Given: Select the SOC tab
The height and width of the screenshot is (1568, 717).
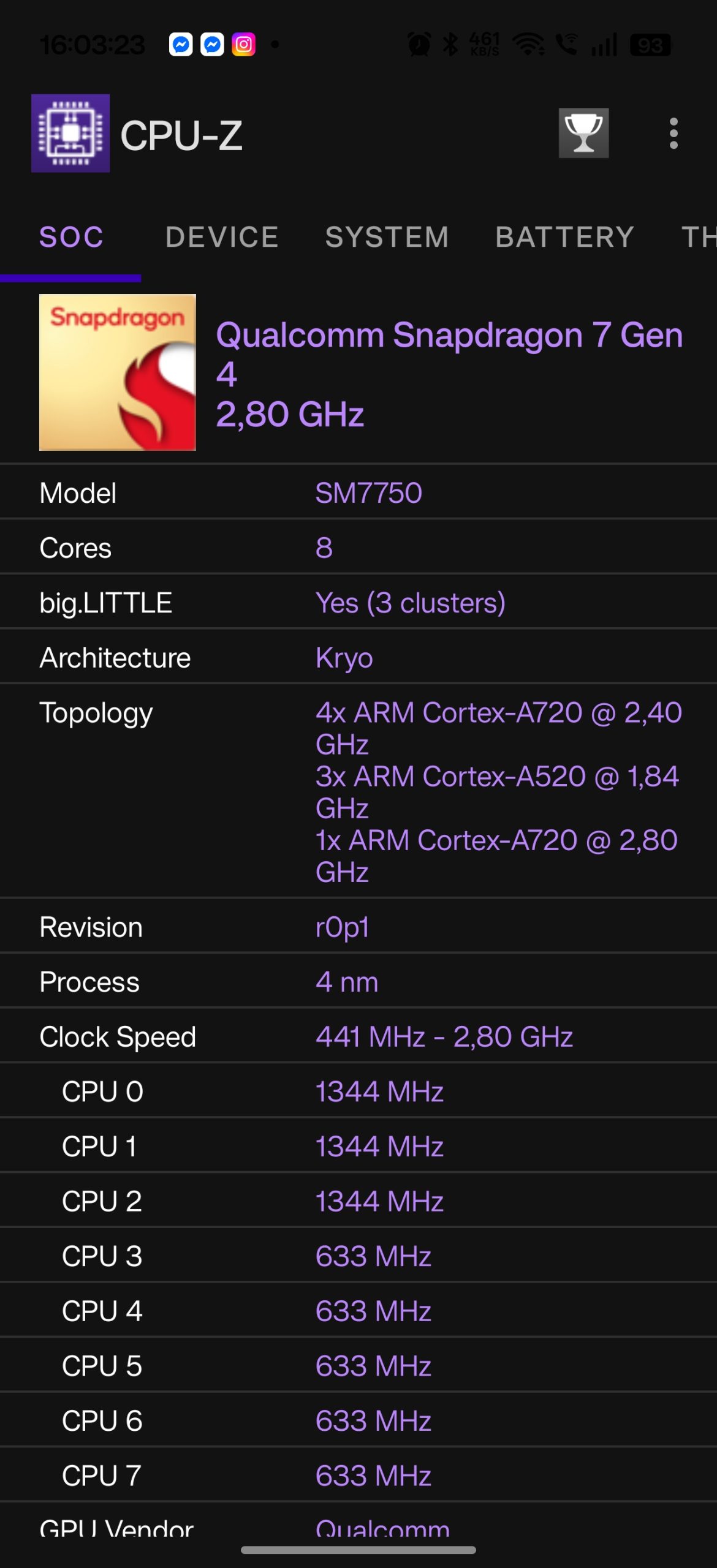Looking at the screenshot, I should [71, 238].
